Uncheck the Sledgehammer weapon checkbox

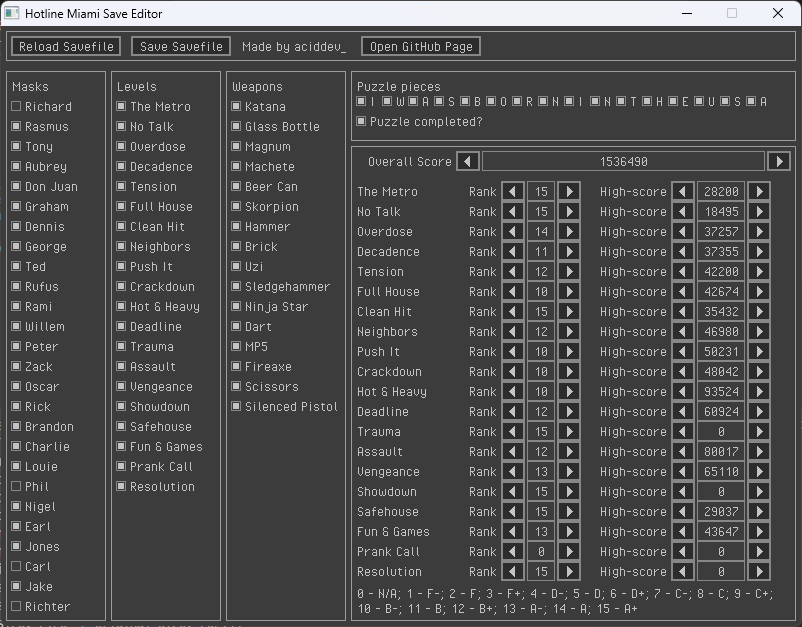[x=236, y=286]
